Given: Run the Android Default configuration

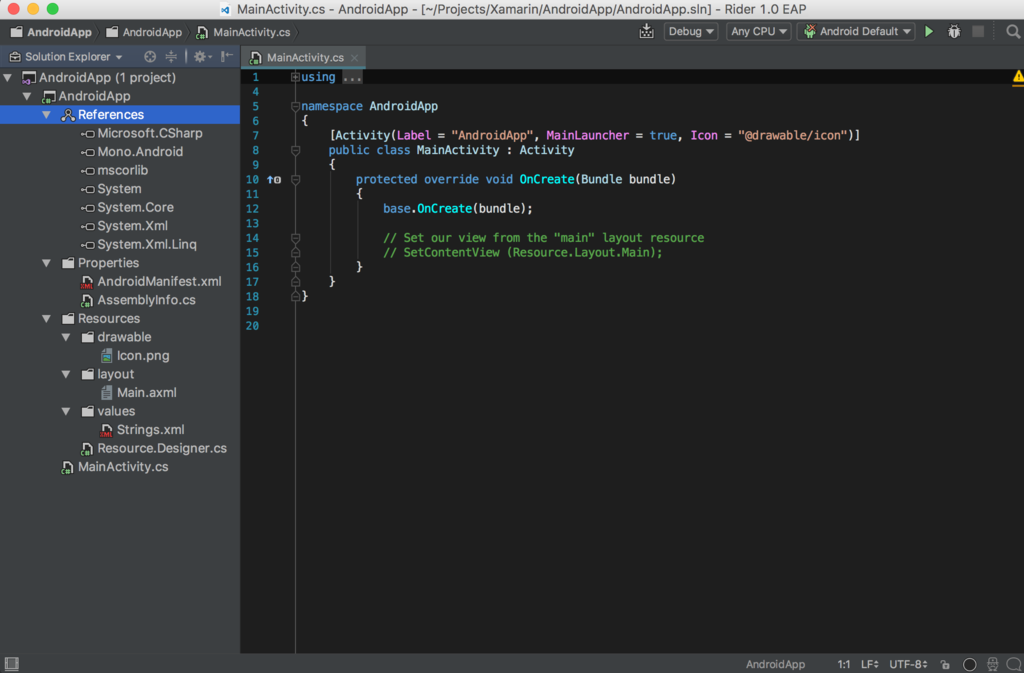Looking at the screenshot, I should [929, 31].
